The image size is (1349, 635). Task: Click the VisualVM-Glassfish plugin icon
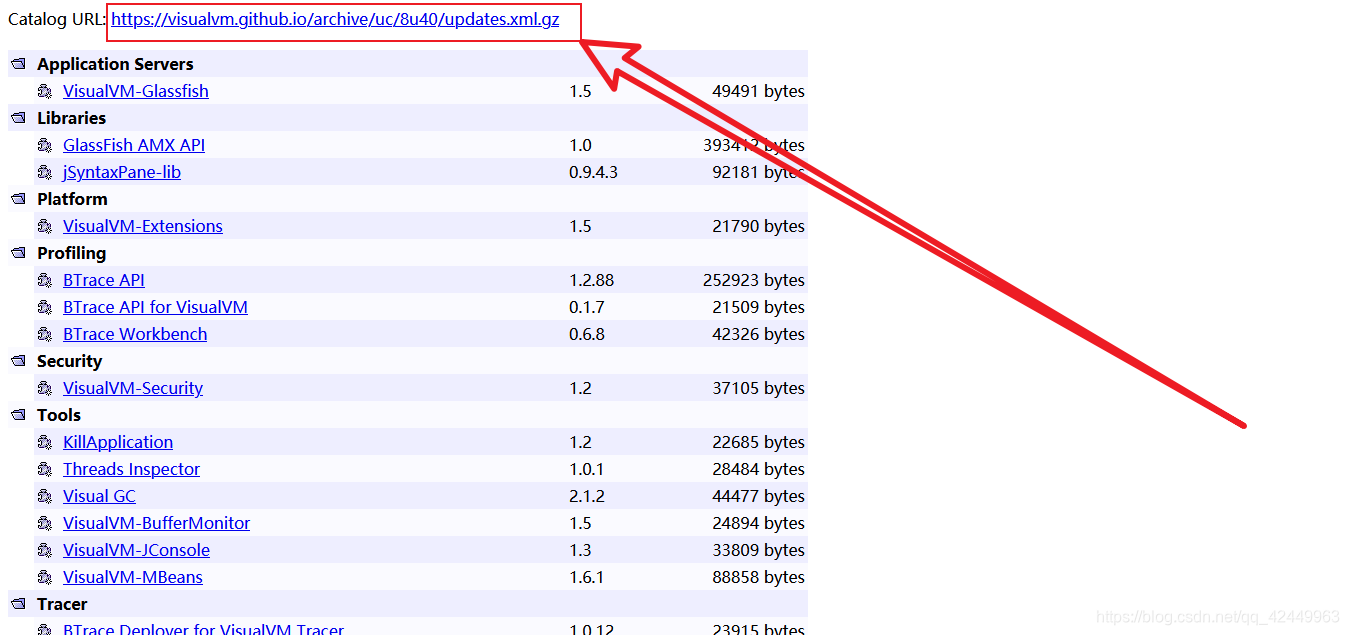point(45,91)
